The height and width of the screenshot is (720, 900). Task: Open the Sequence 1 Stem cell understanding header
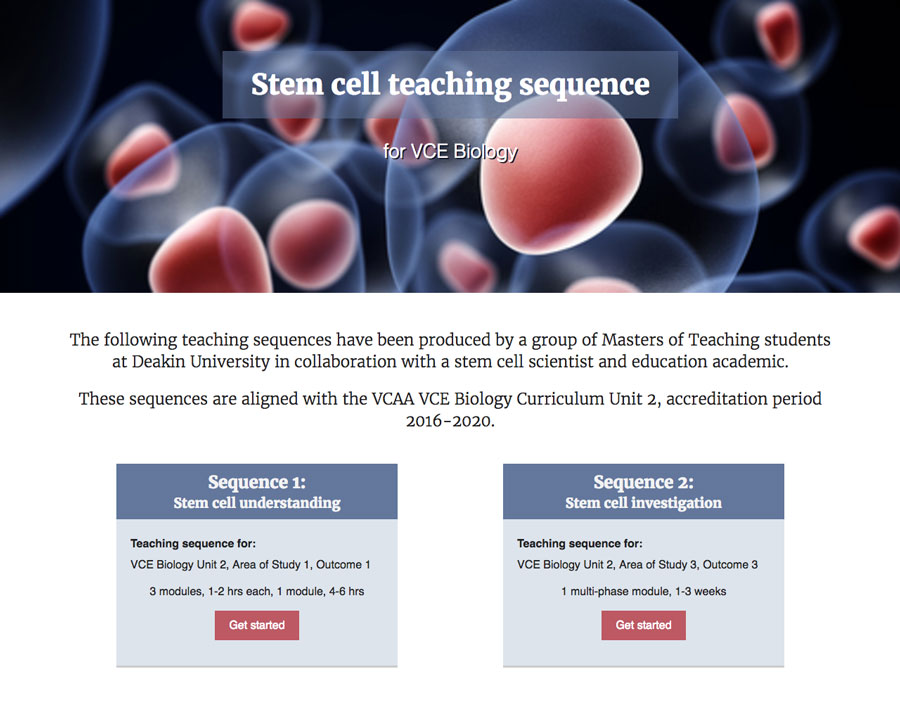click(x=257, y=491)
